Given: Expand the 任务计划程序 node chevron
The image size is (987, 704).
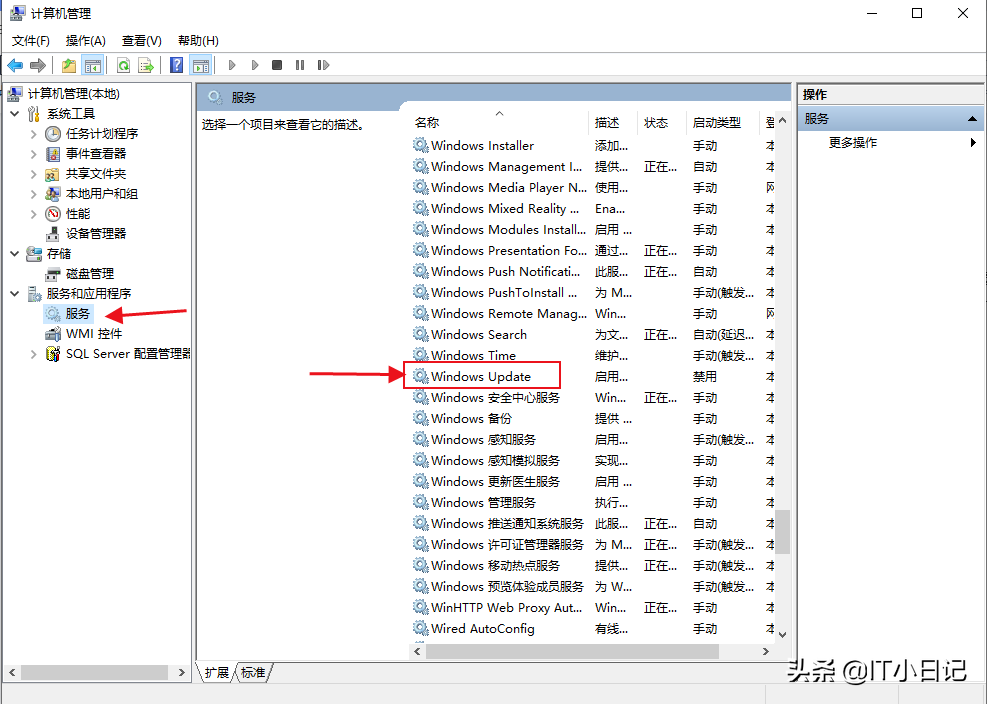Looking at the screenshot, I should tap(34, 133).
